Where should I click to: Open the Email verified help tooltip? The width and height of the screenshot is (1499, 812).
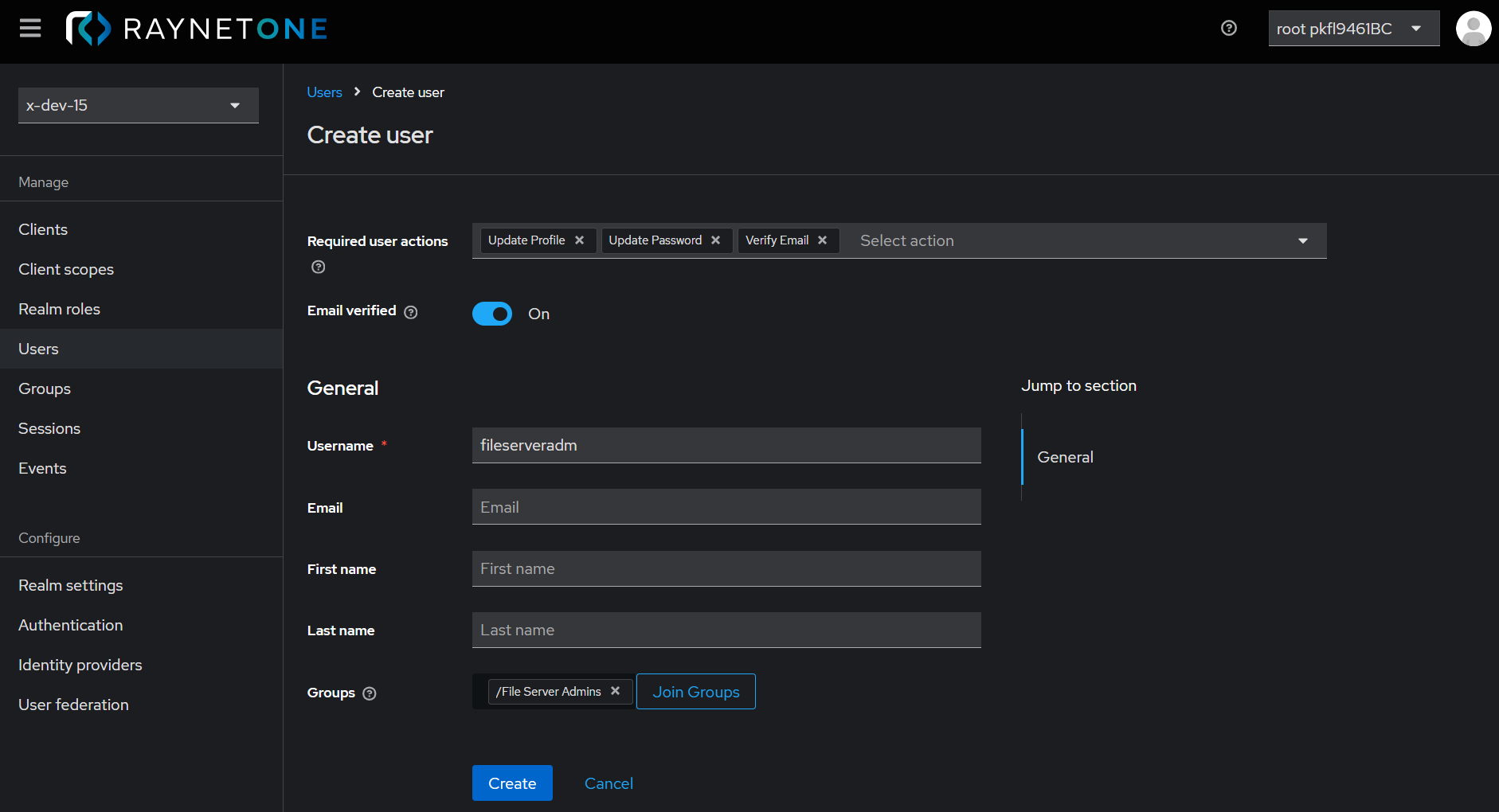410,312
